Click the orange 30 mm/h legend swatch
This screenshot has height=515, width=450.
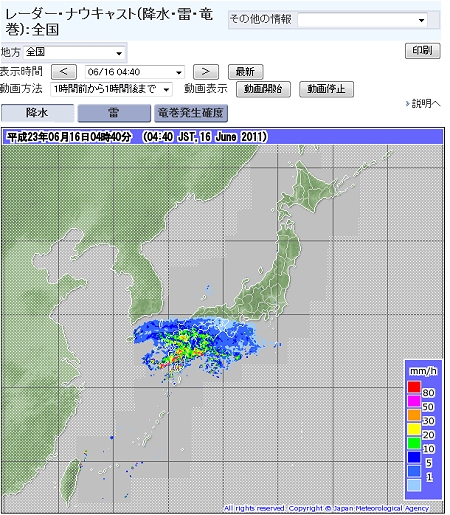tap(414, 415)
